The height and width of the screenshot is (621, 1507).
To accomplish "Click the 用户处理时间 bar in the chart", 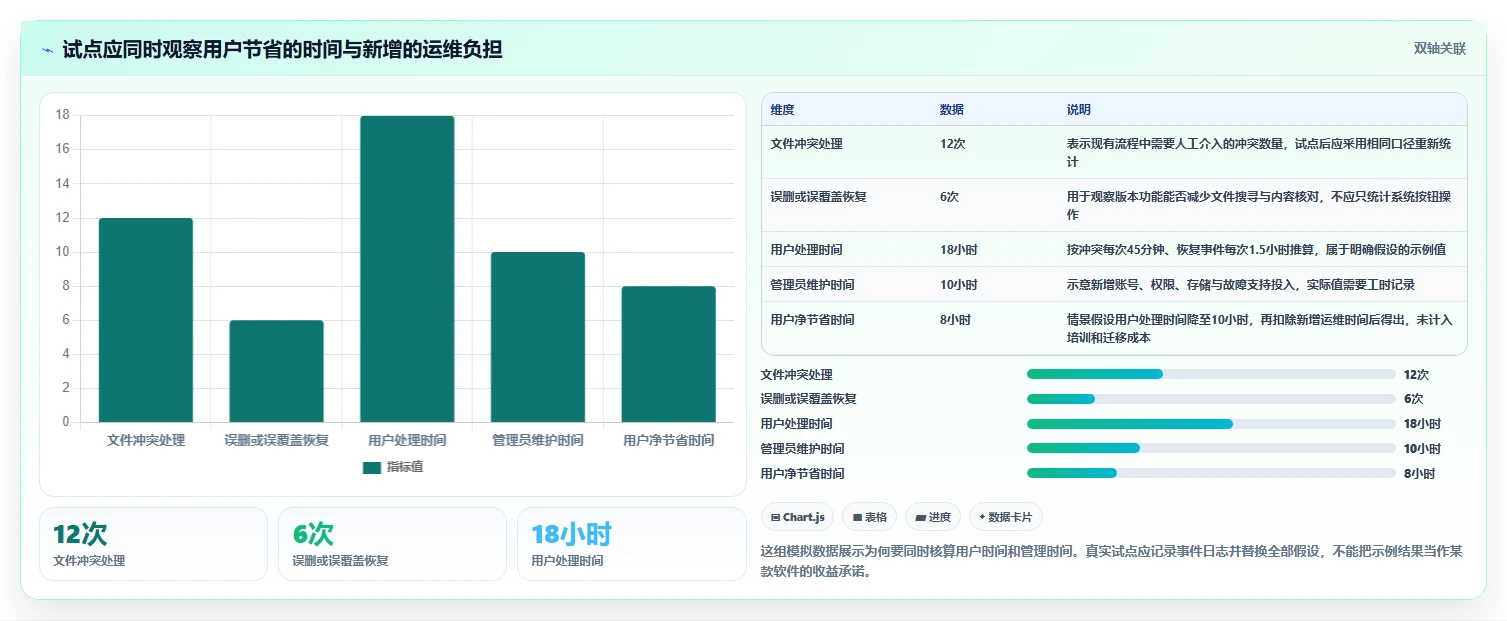I will [x=407, y=269].
